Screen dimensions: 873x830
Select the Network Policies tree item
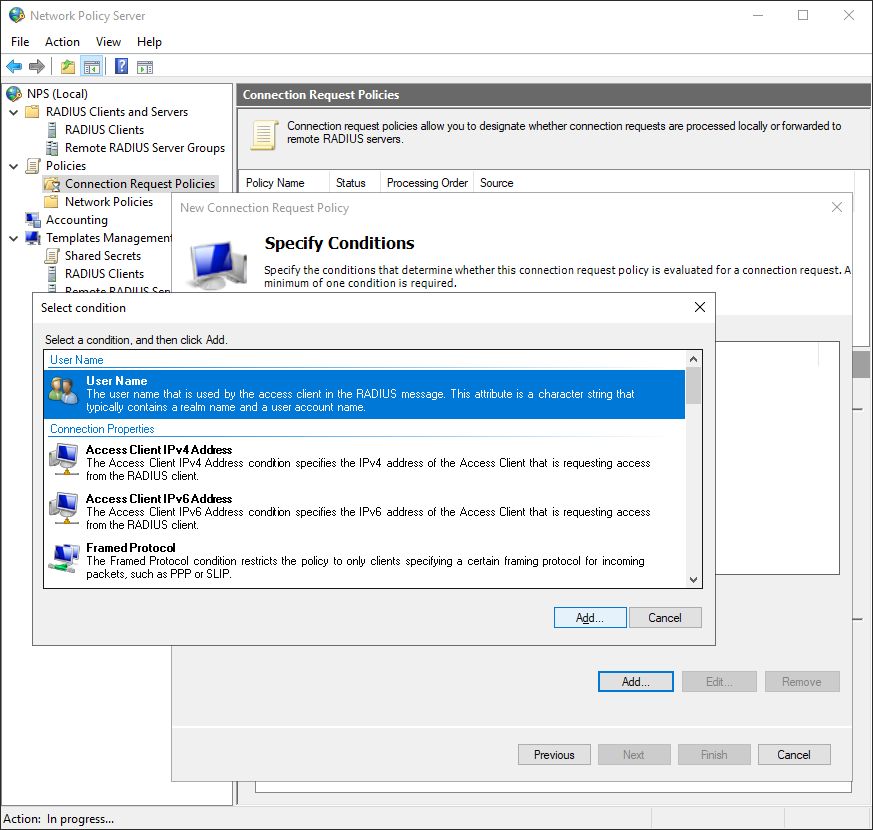109,202
